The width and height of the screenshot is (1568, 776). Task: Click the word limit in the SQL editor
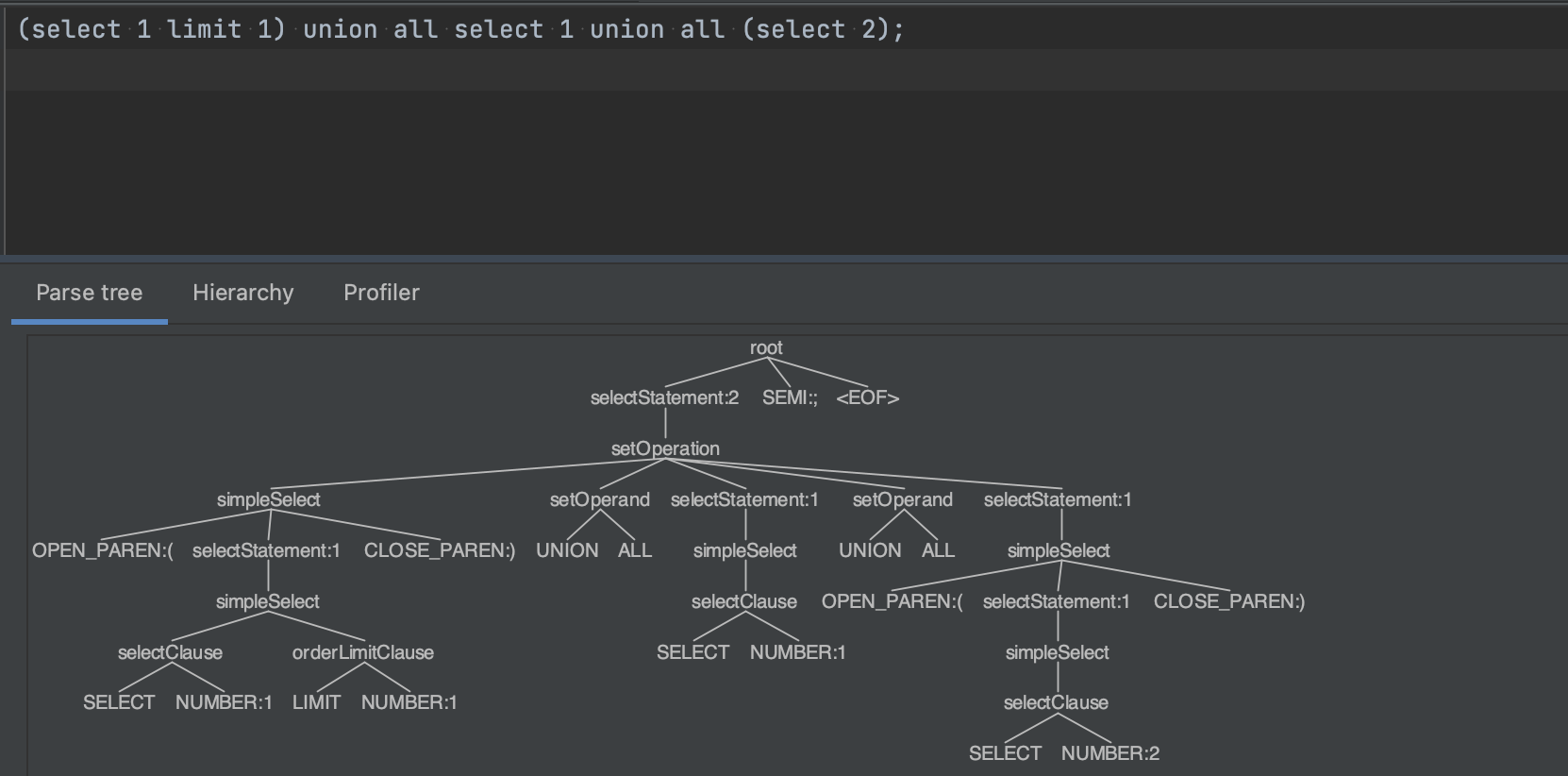pyautogui.click(x=205, y=29)
